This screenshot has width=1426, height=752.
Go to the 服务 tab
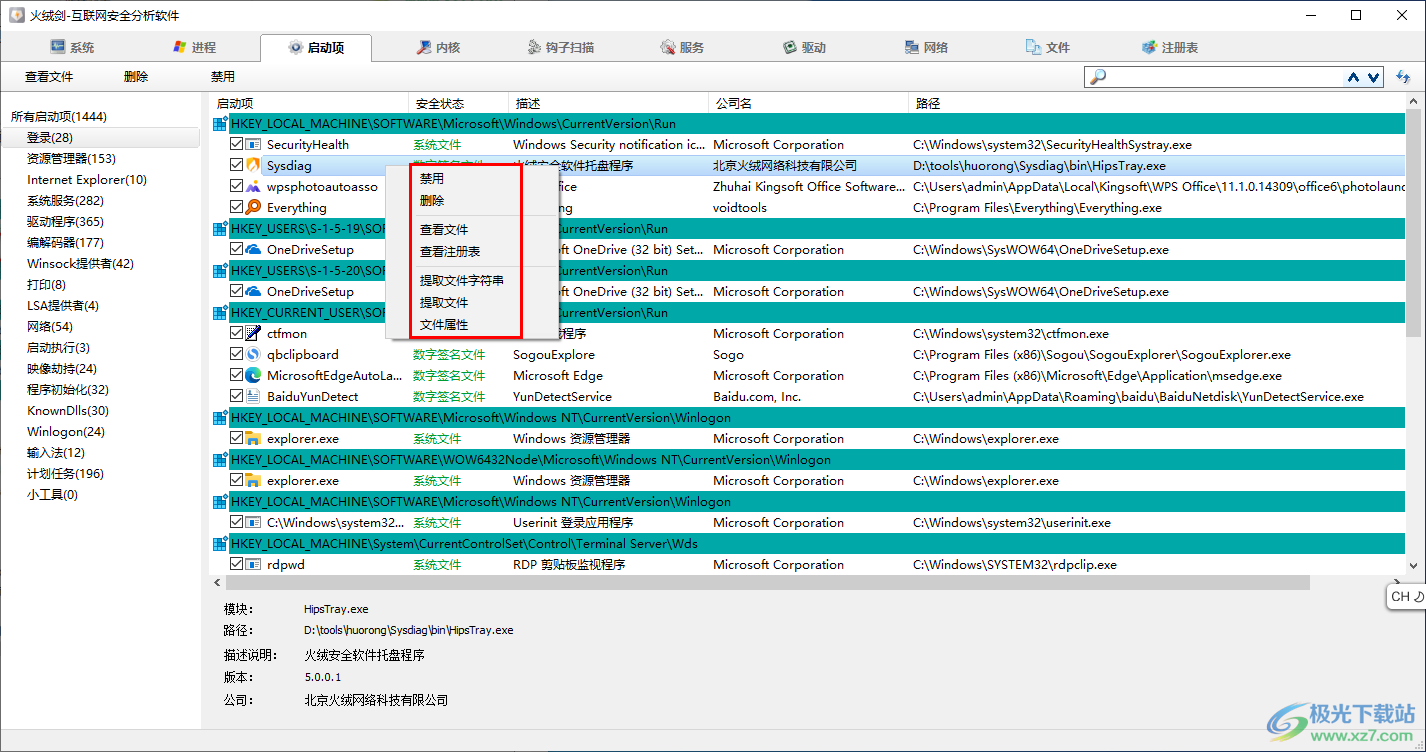(x=682, y=47)
